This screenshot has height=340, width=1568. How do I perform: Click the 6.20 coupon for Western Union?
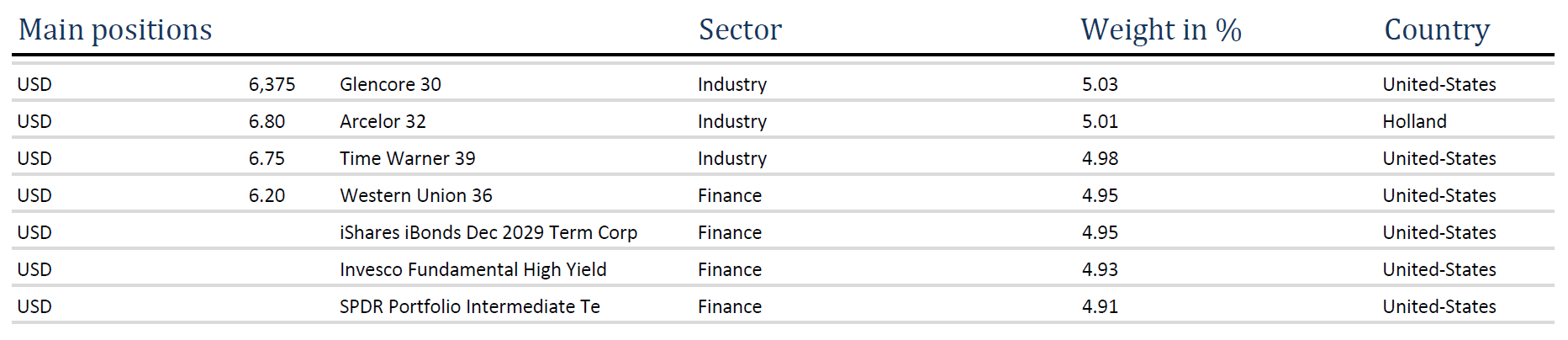click(x=267, y=195)
